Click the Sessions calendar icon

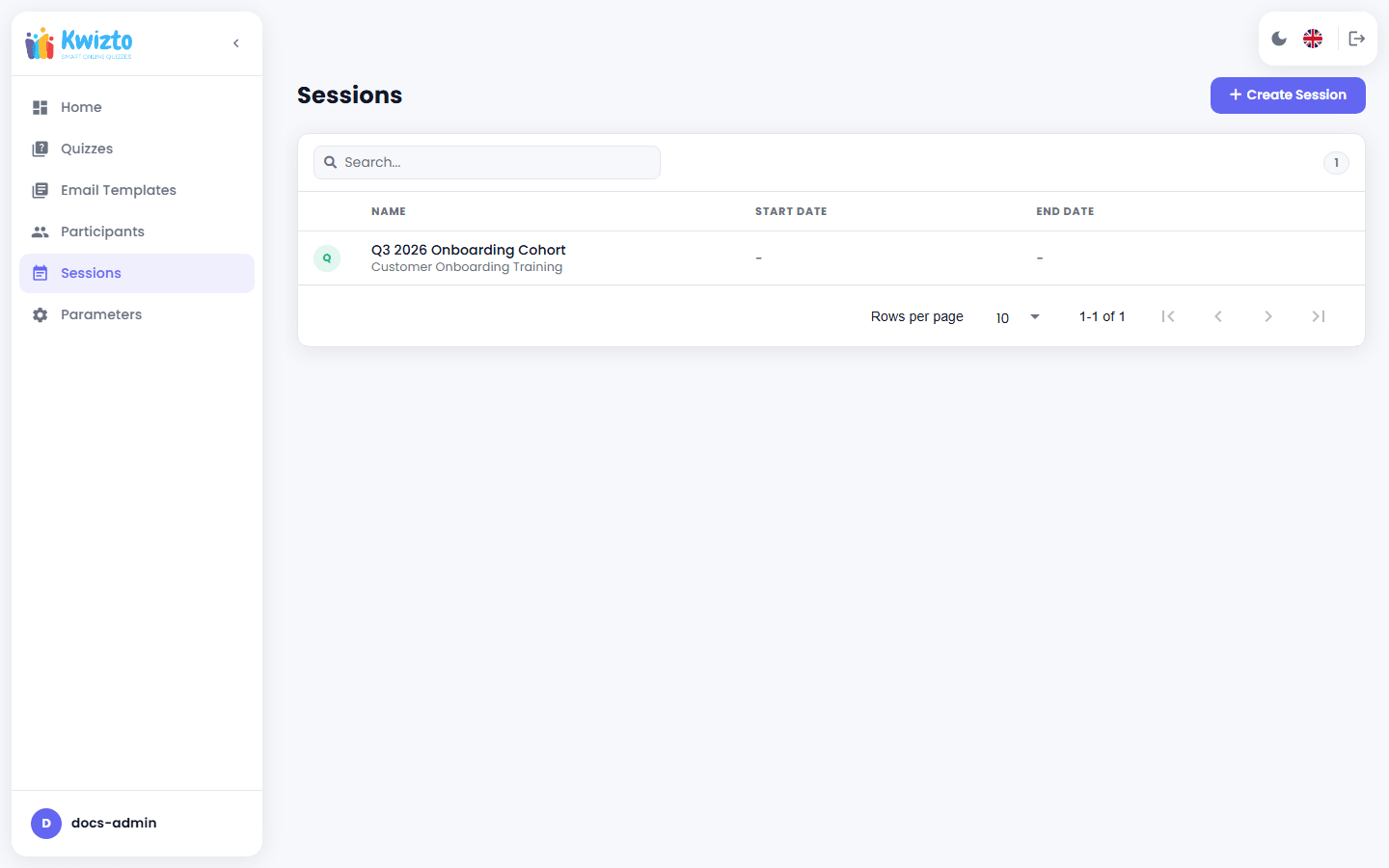40,273
